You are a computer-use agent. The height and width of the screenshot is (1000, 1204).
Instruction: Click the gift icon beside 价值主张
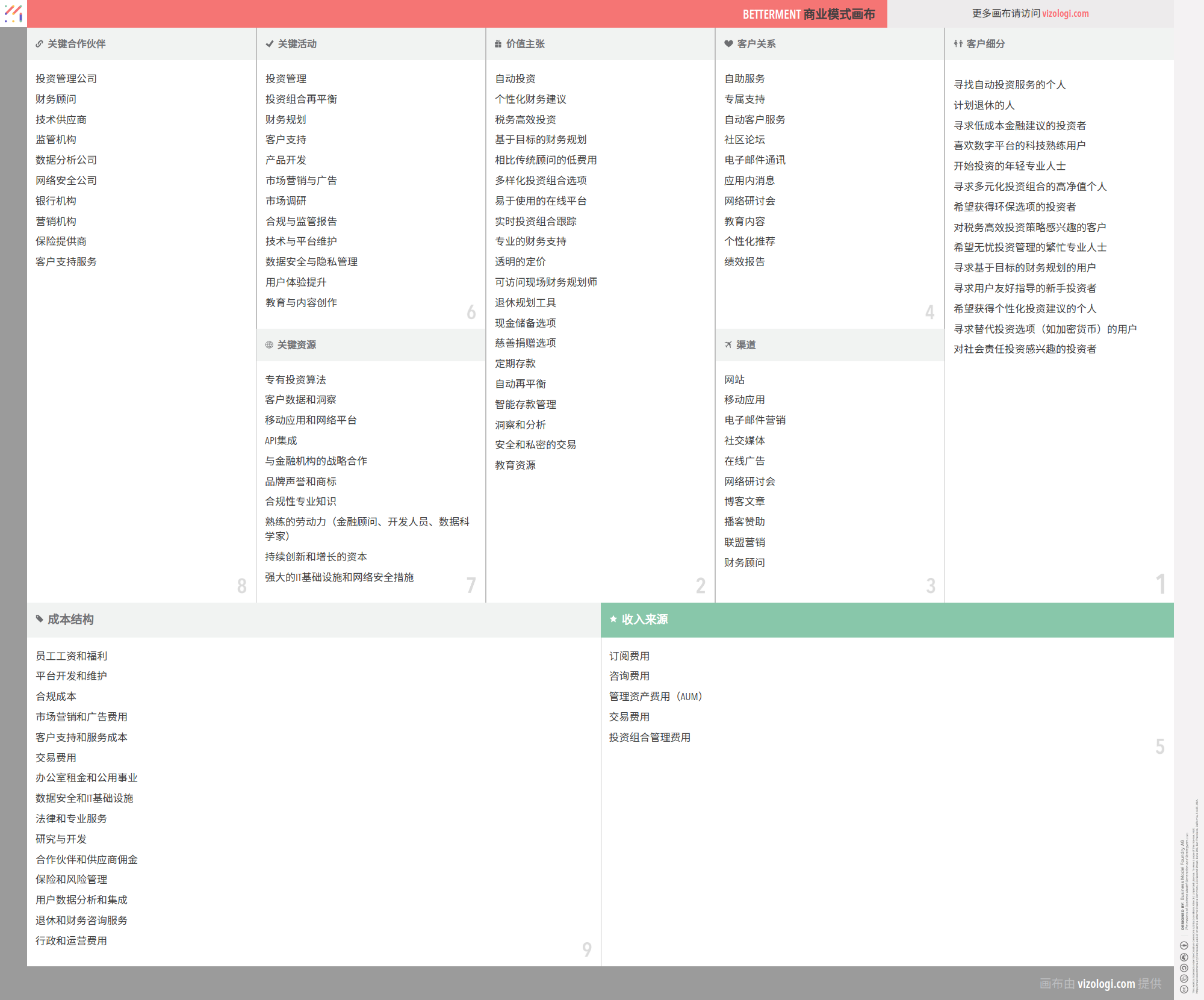[498, 44]
